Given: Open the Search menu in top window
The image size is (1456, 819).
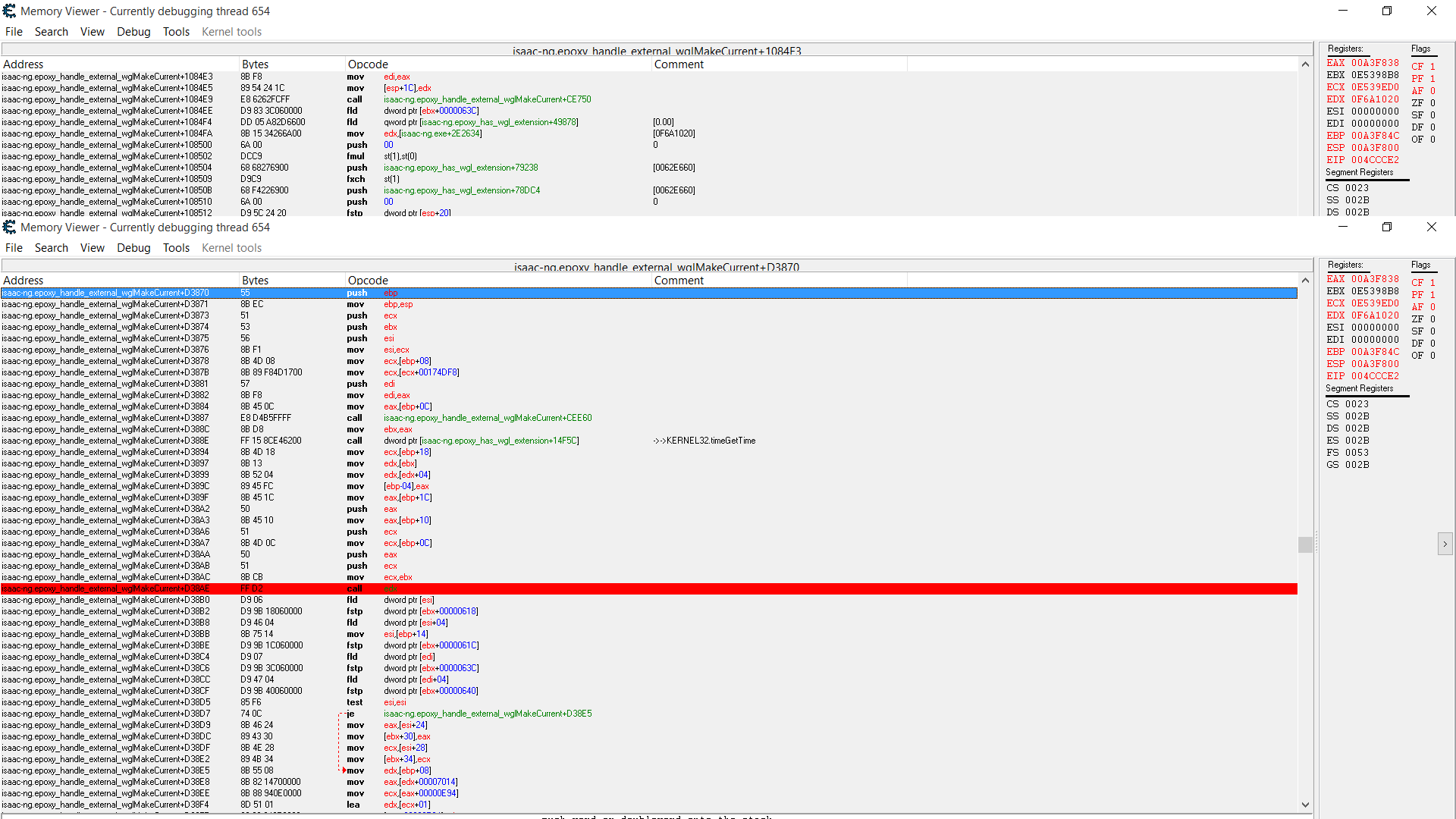Looking at the screenshot, I should 51,31.
